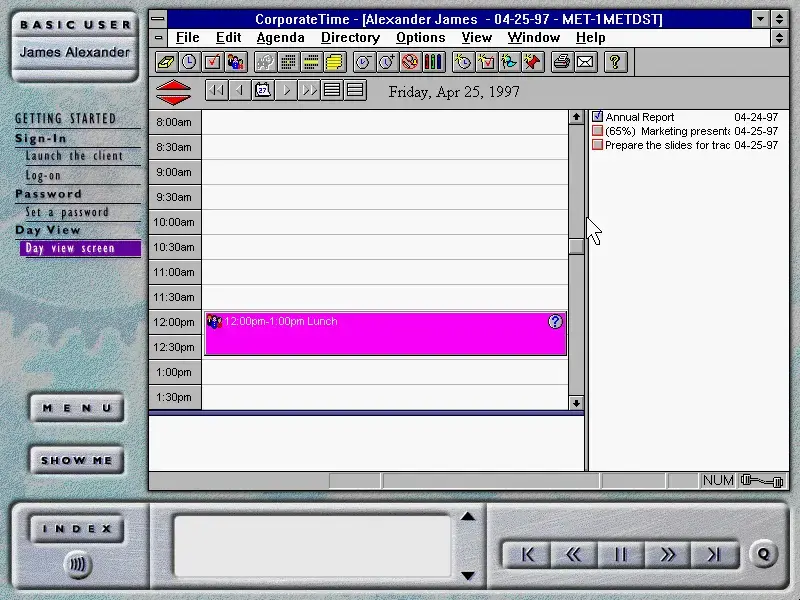Jump to the first tutorial step
Viewport: 800px width, 600px height.
[527, 554]
